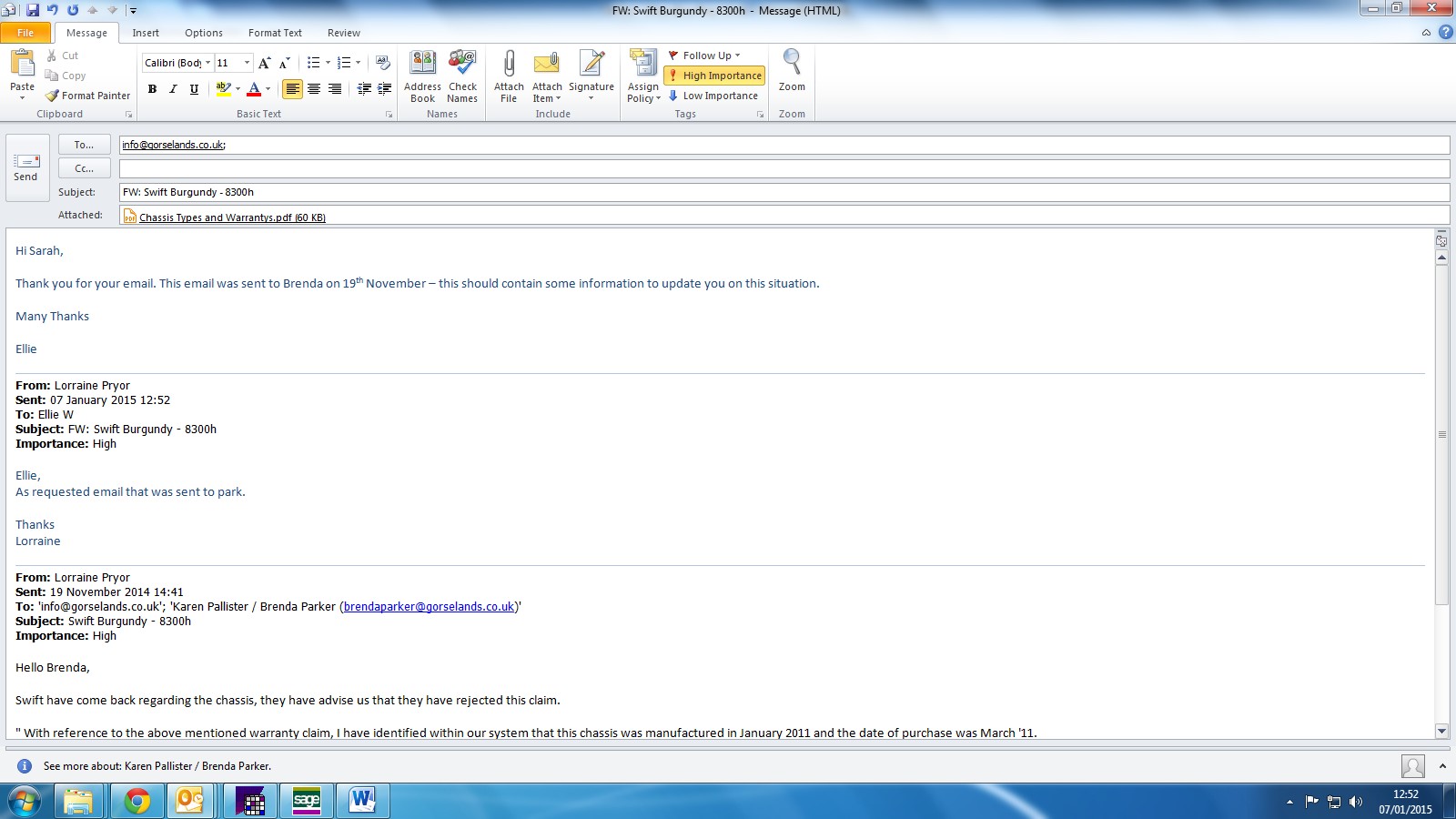The width and height of the screenshot is (1456, 819).
Task: Switch to the Insert tab
Action: point(146,33)
